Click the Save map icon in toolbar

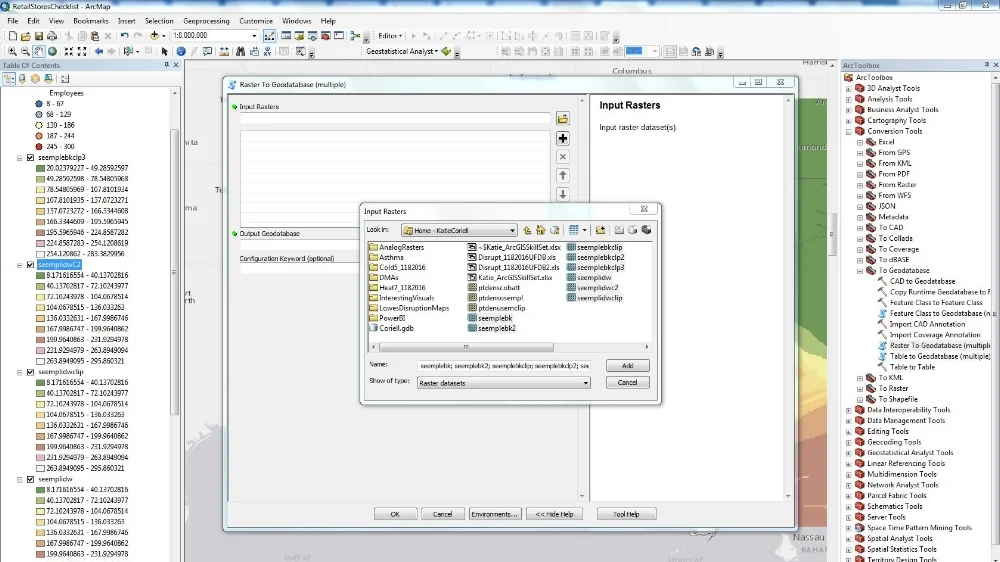39,36
